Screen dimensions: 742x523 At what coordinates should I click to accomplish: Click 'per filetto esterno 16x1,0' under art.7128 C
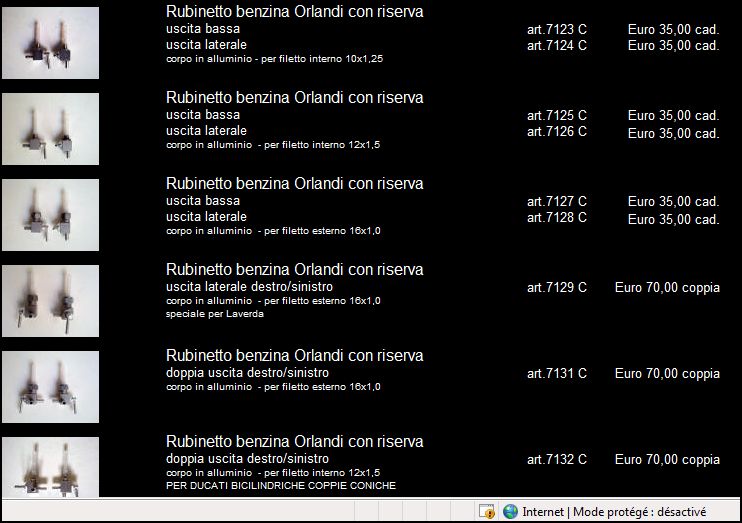(322, 231)
